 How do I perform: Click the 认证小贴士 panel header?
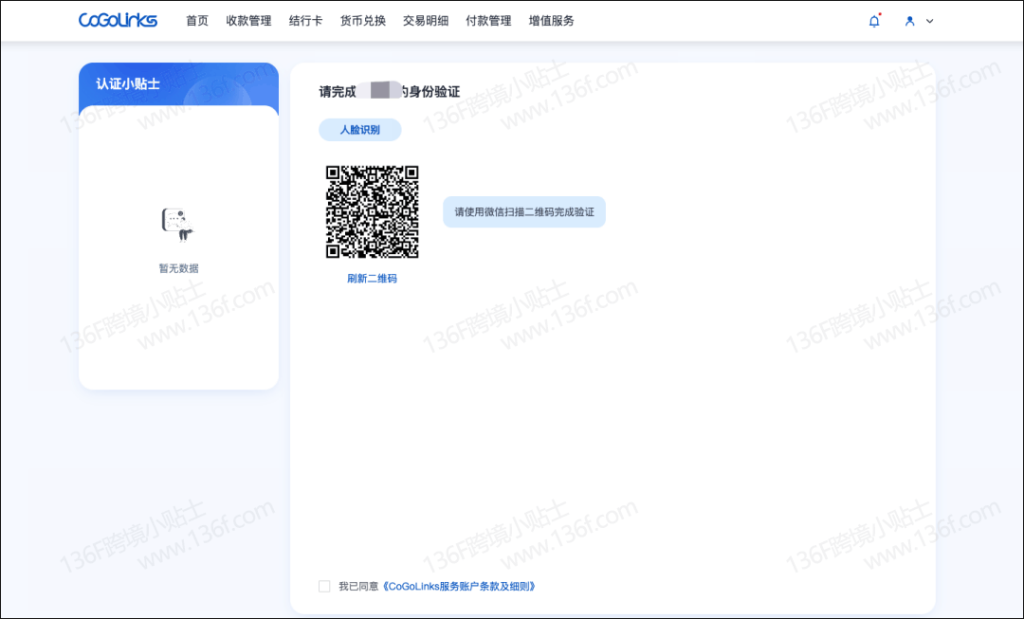click(x=179, y=84)
